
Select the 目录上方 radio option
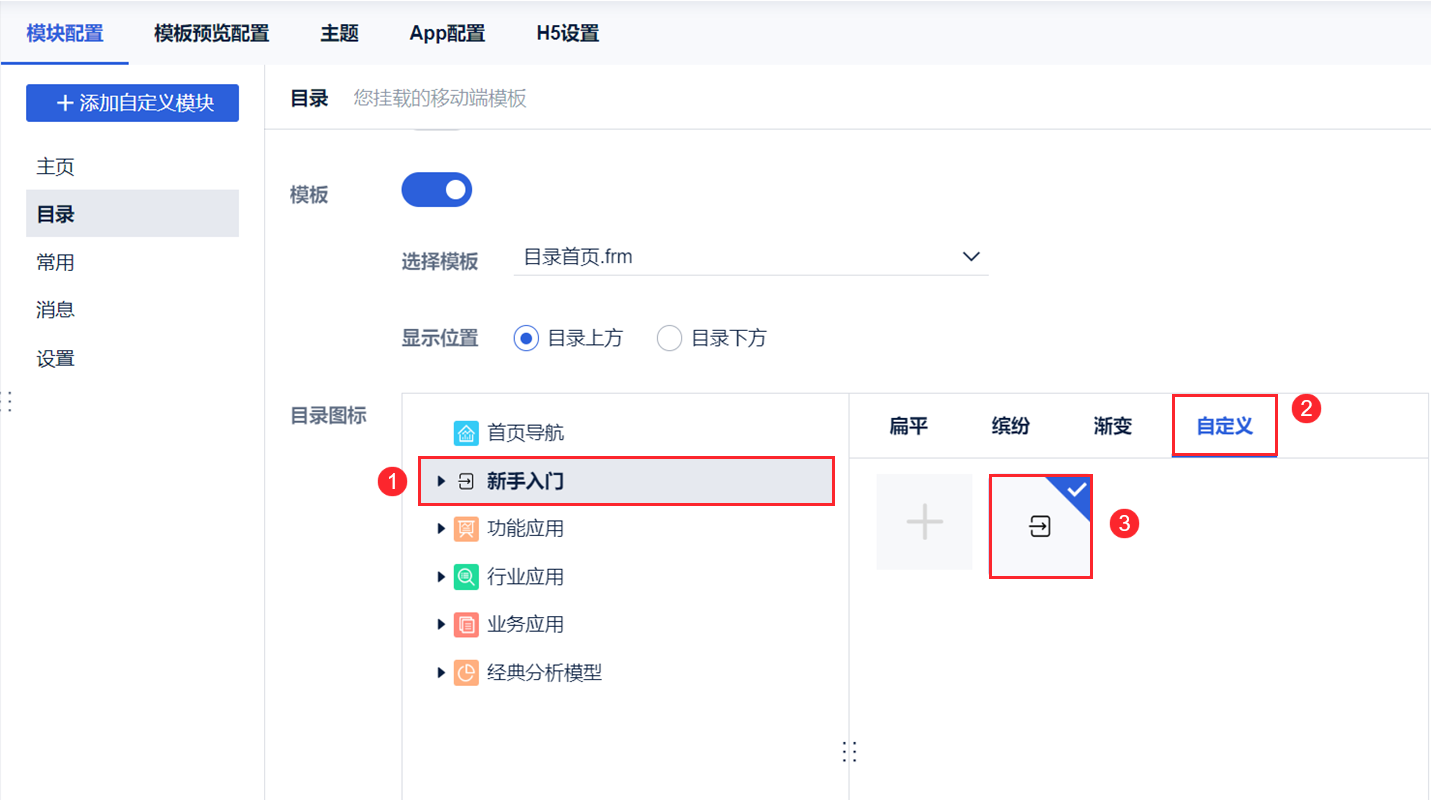tap(526, 338)
